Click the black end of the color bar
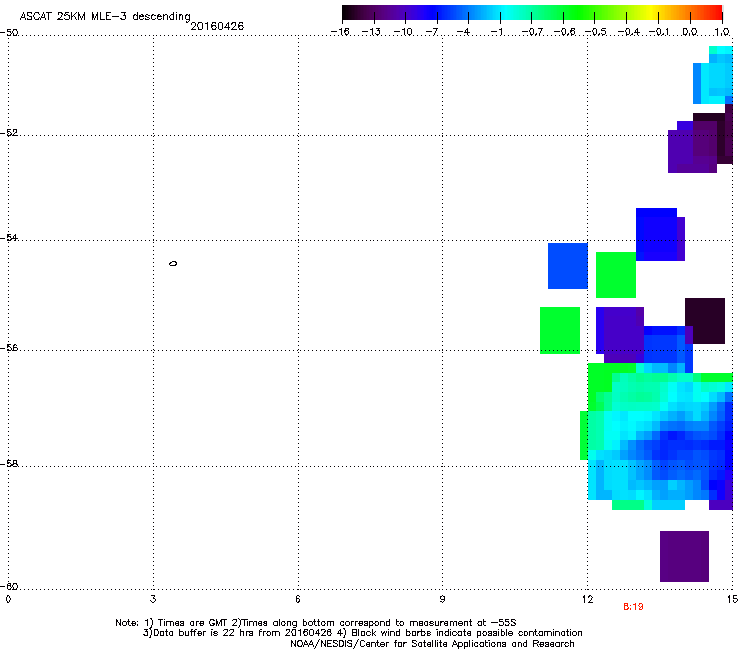 349,13
